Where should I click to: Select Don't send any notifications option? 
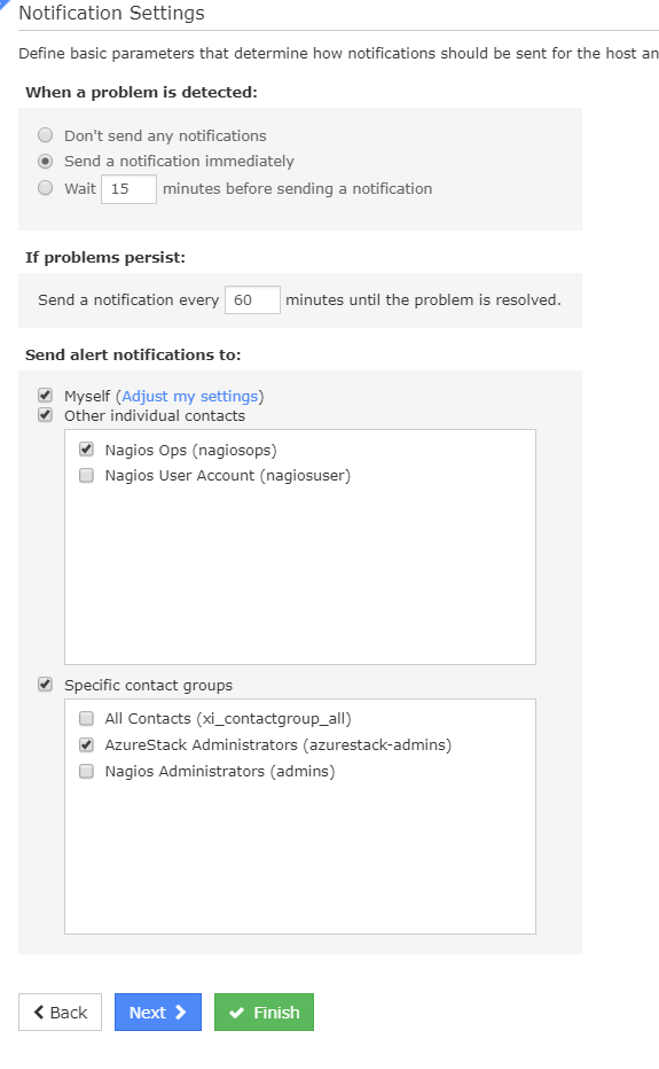[45, 135]
